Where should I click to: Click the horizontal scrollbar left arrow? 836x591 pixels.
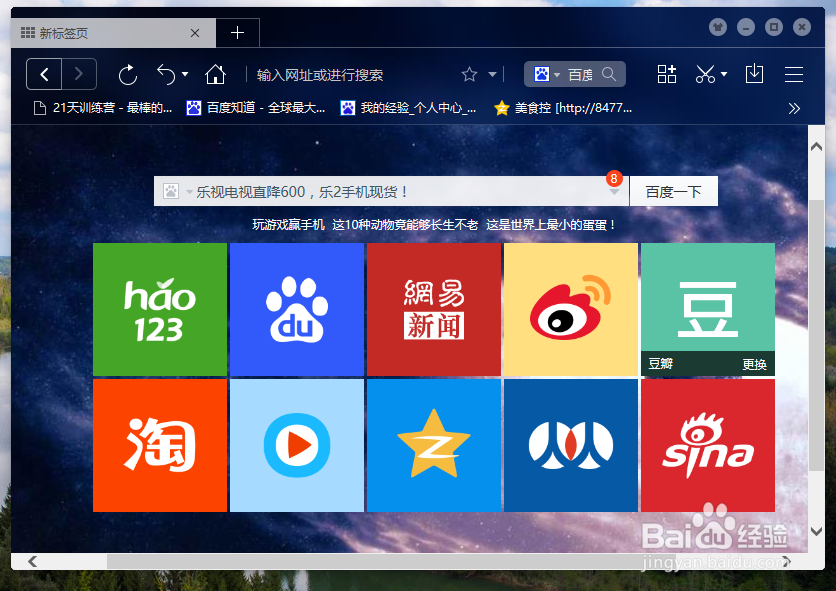tap(33, 561)
